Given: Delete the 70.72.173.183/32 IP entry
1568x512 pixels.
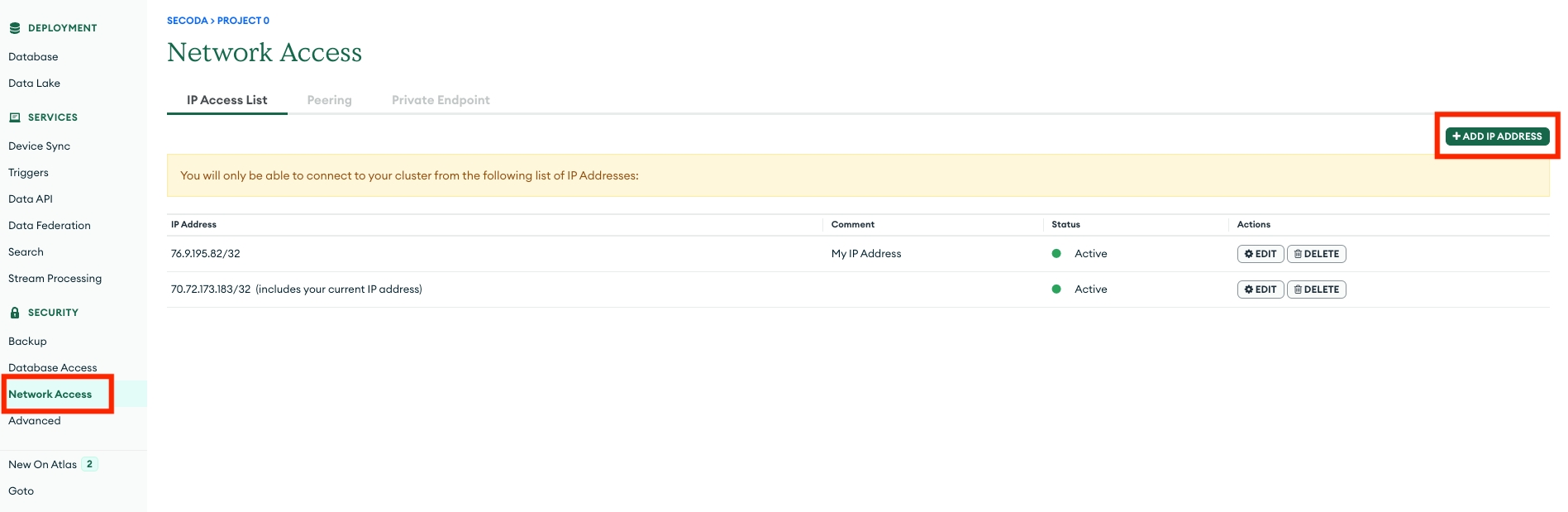Looking at the screenshot, I should click(1316, 289).
